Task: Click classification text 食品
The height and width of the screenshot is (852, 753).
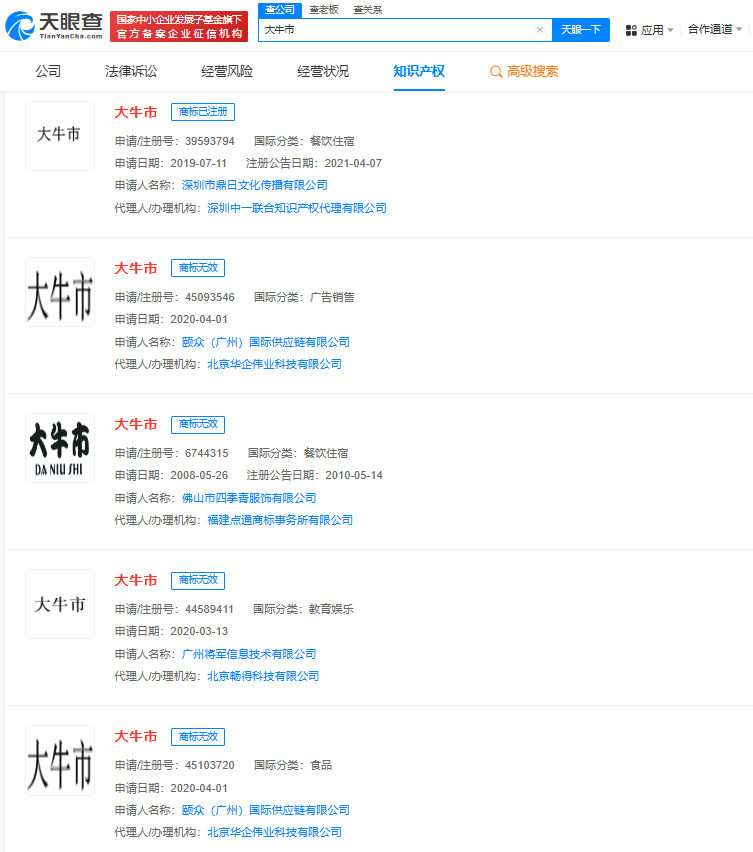Action: [321, 765]
